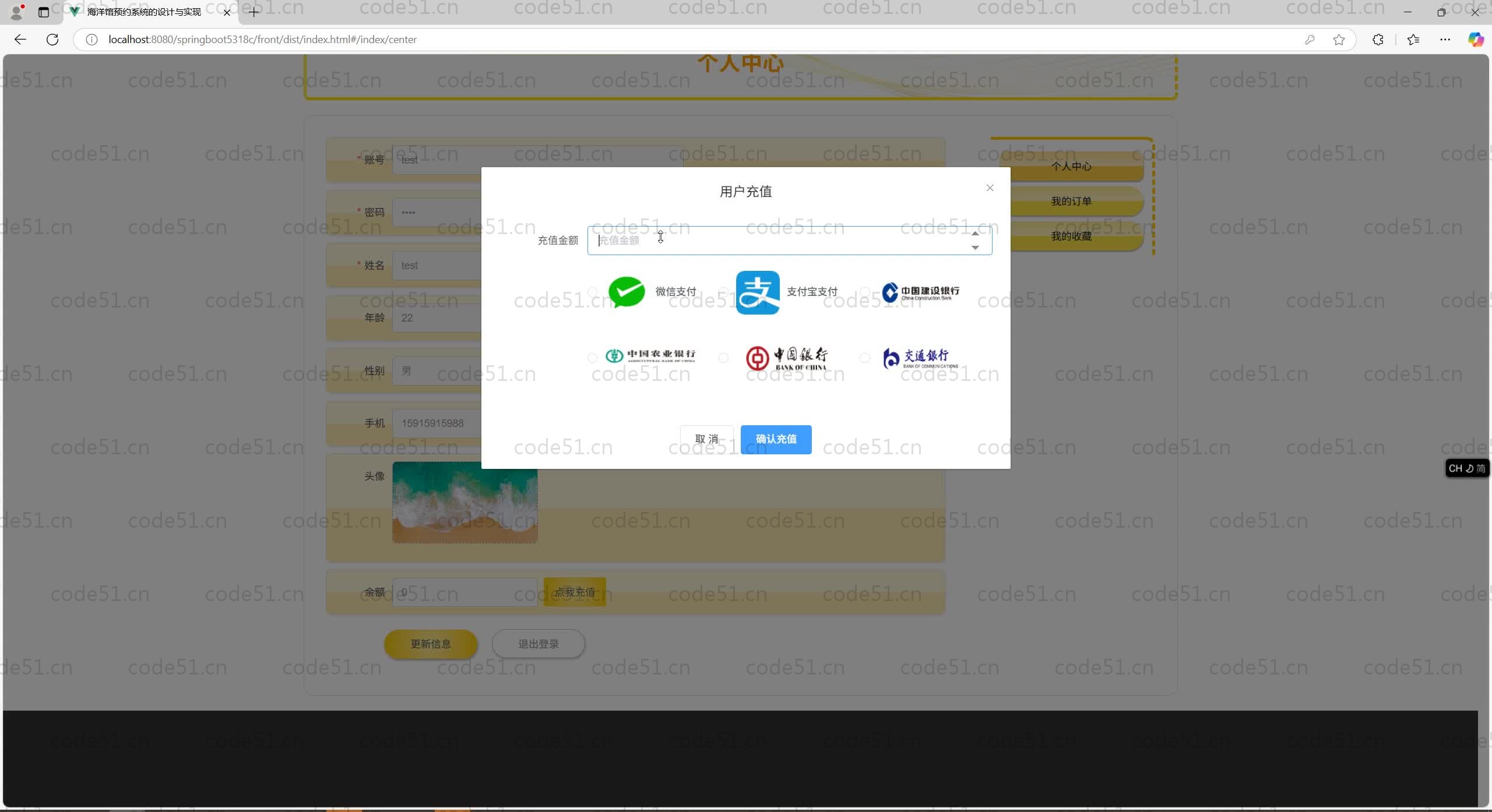Switch to the 海洋馆预约系统 browser tab
1492x812 pixels.
pyautogui.click(x=143, y=12)
